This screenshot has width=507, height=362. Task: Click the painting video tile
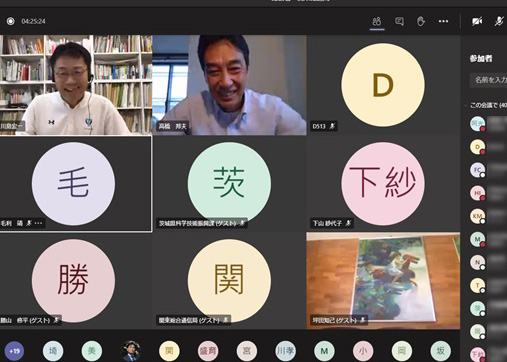pyautogui.click(x=383, y=281)
